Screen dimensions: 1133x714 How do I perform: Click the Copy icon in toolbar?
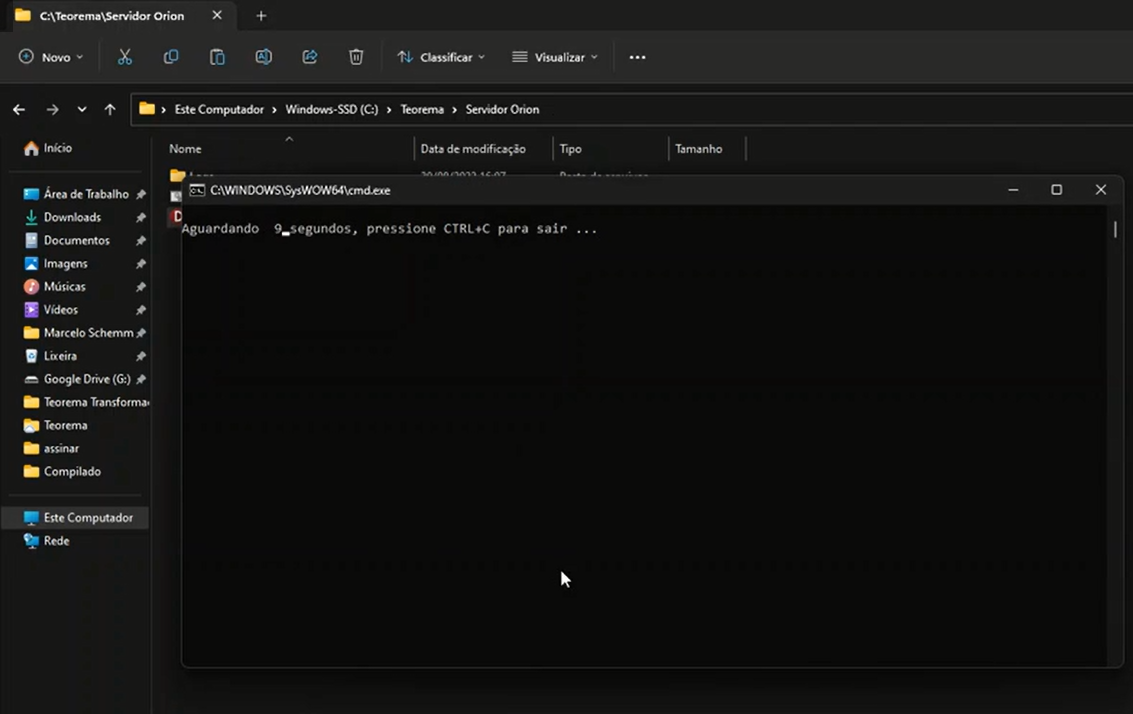click(x=171, y=57)
